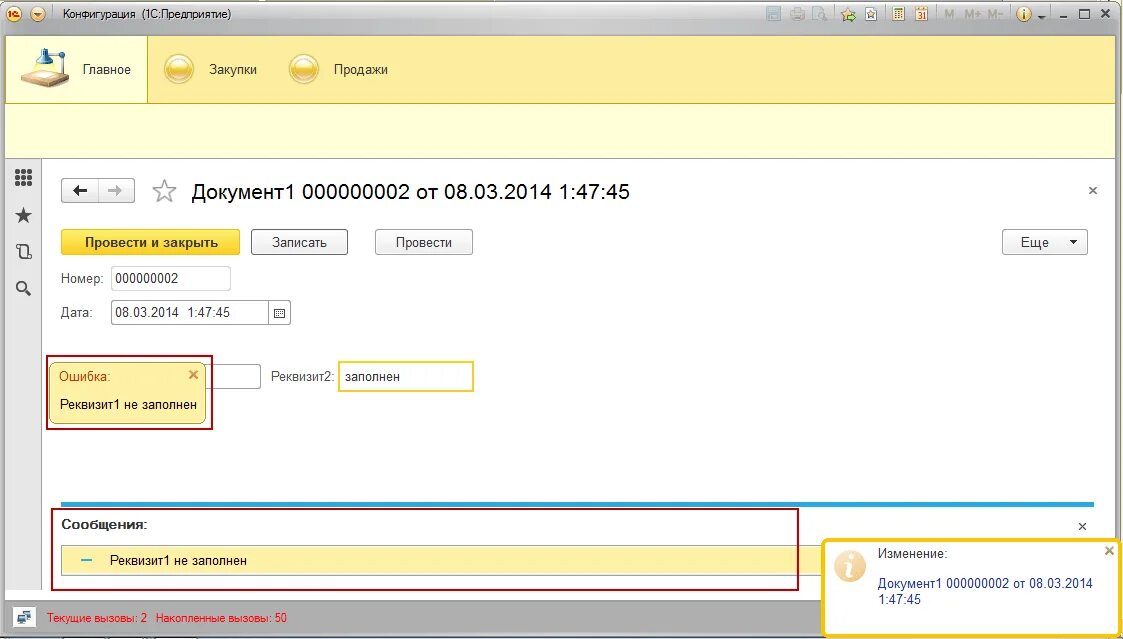Open the Документ1 000000002 link in notification
This screenshot has height=639, width=1123.
[x=985, y=591]
